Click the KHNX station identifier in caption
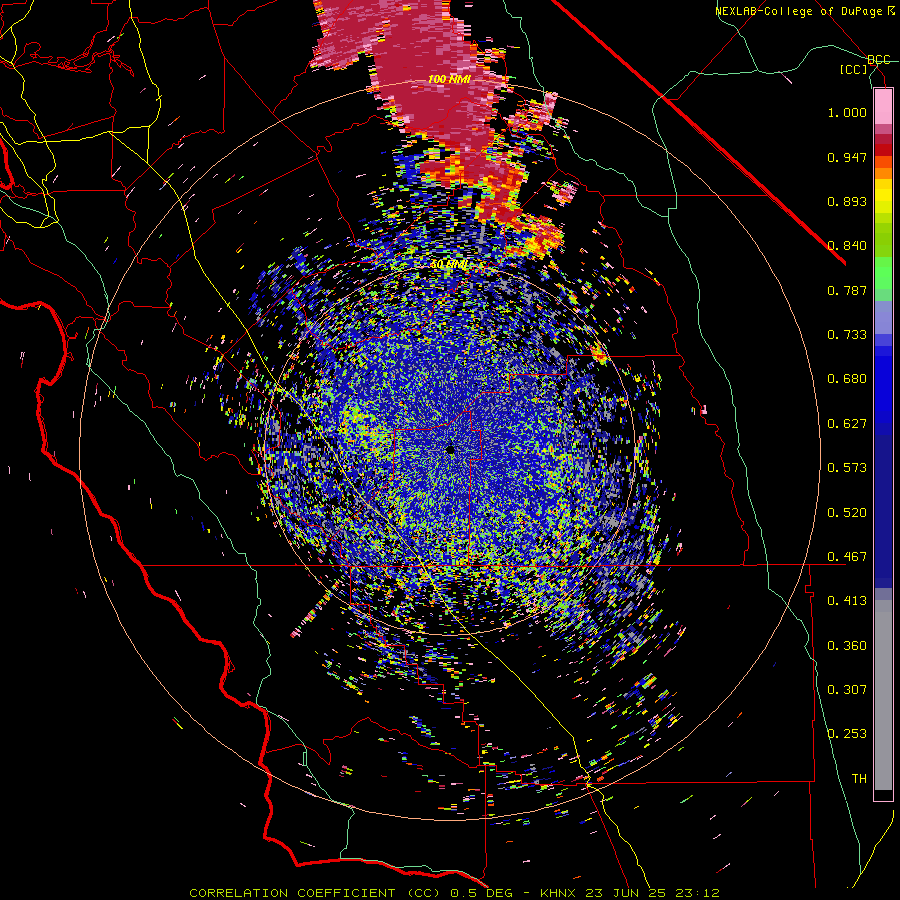This screenshot has width=900, height=900. click(558, 893)
